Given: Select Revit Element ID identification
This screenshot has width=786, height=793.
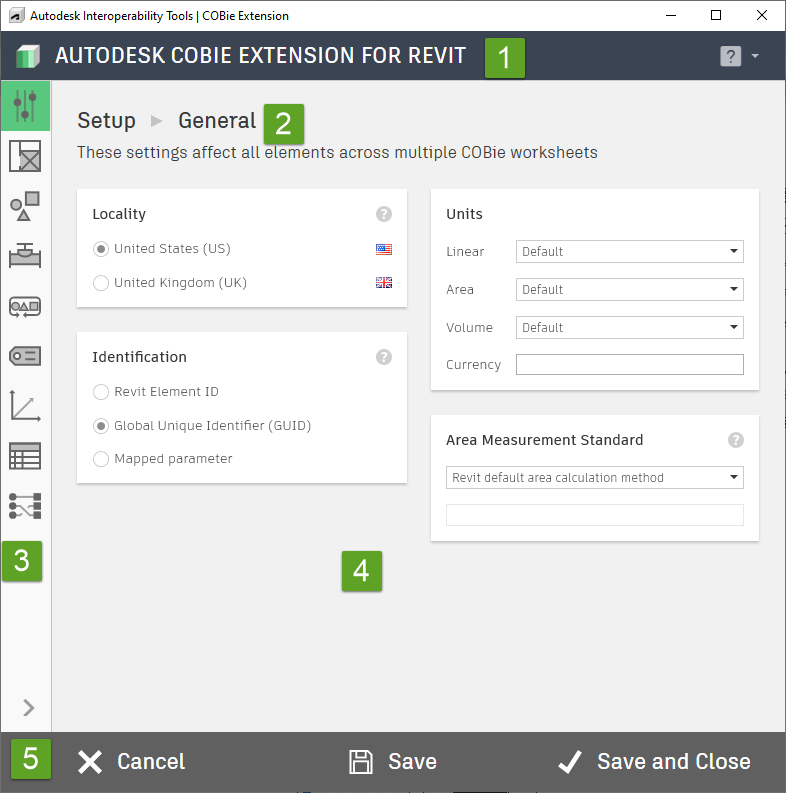Looking at the screenshot, I should point(156,391).
